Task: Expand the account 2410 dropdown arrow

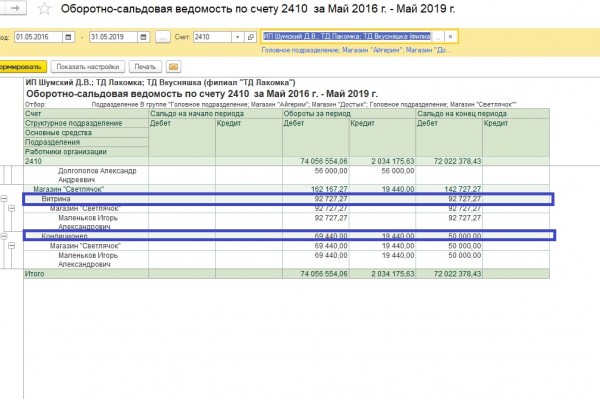Action: 237,37
